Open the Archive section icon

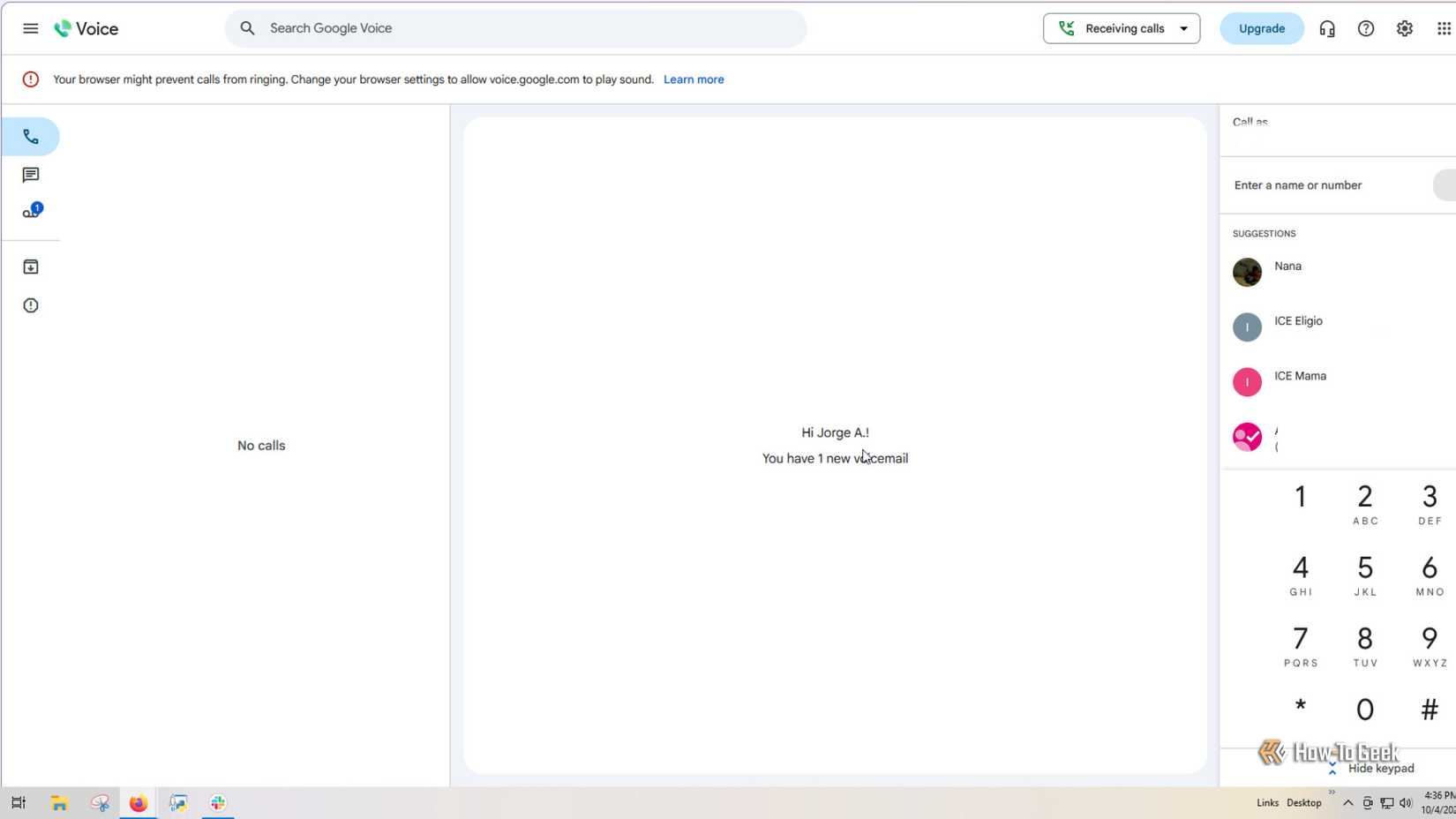pos(31,267)
